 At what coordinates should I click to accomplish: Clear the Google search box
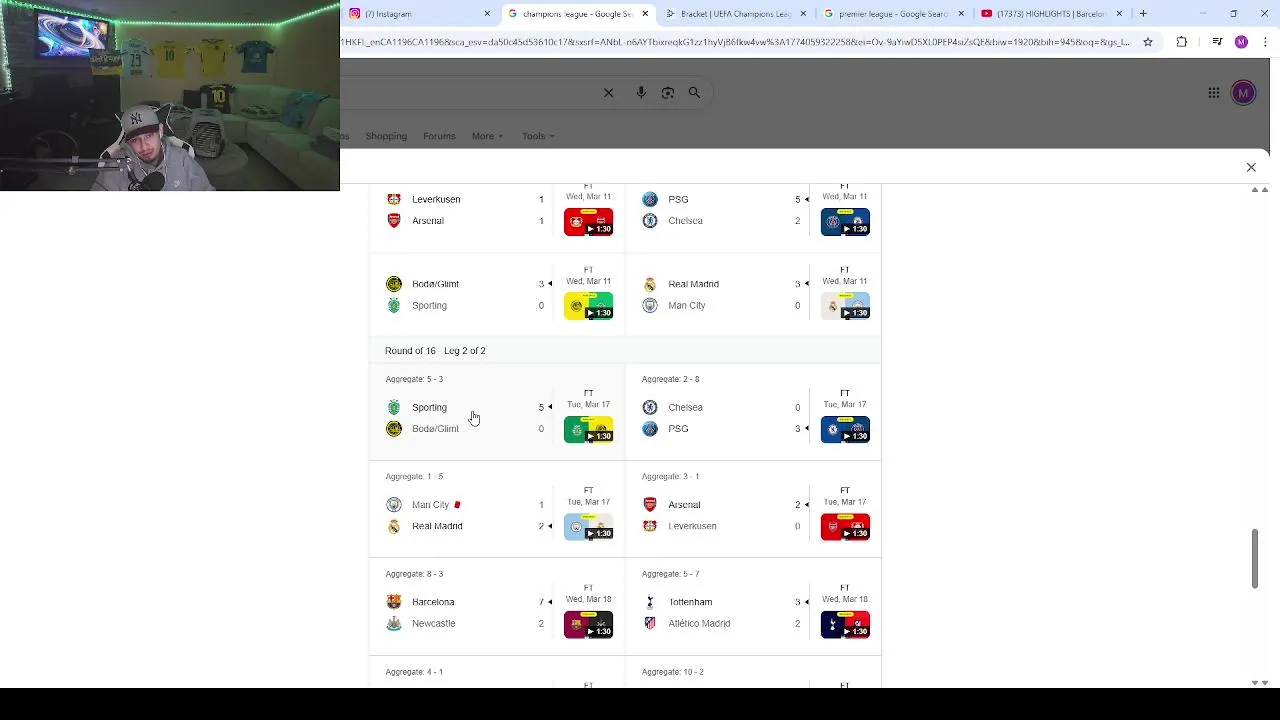click(608, 93)
